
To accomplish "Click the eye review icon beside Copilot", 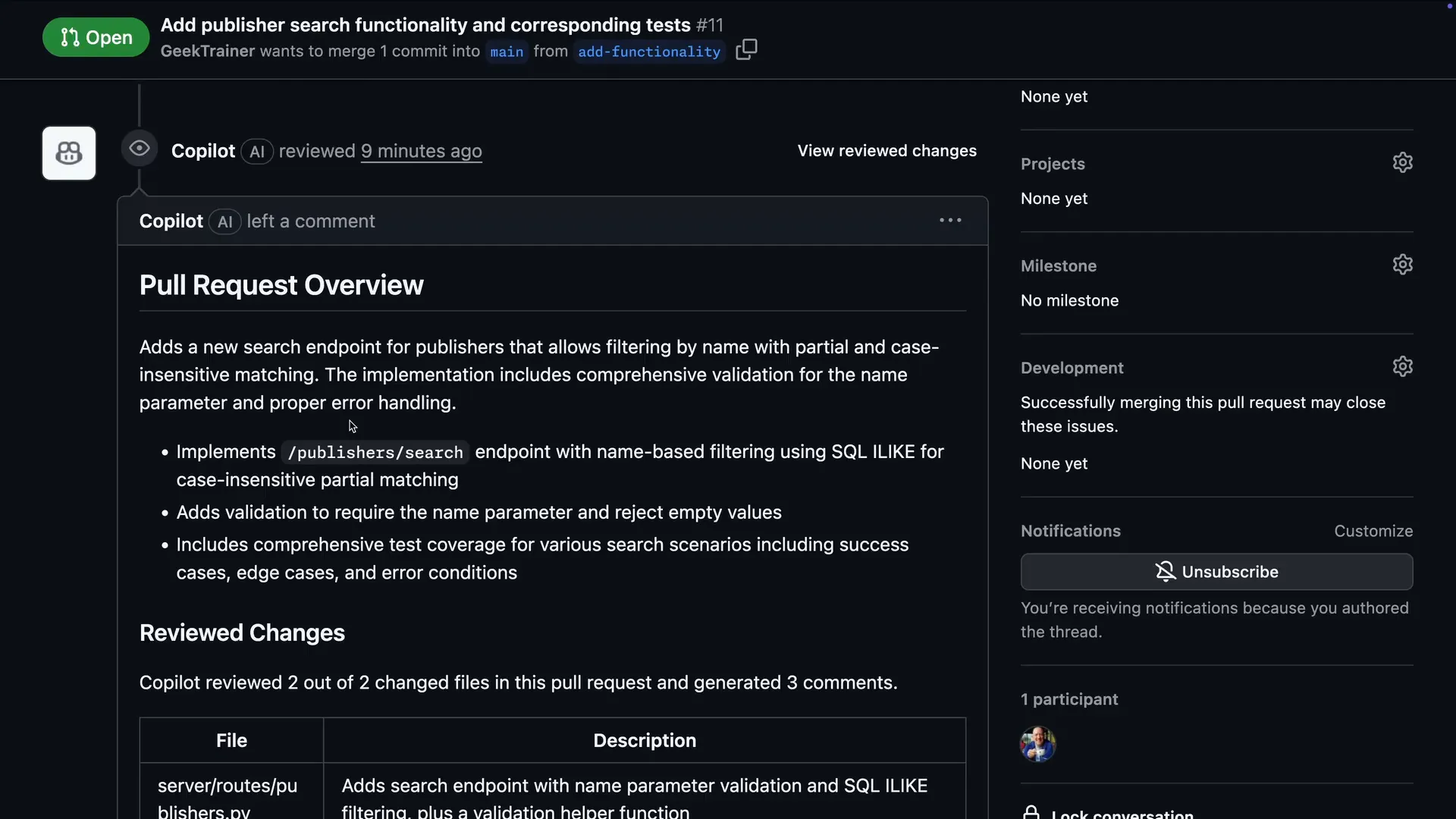I will pyautogui.click(x=140, y=149).
